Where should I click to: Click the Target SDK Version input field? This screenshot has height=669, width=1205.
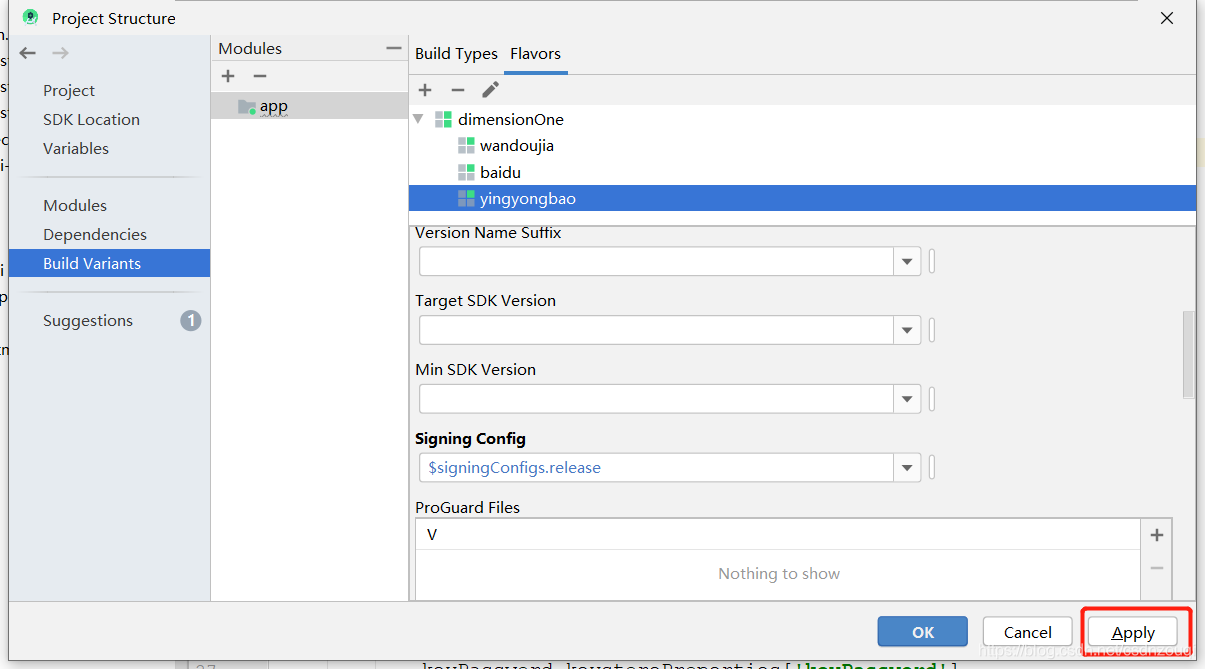(656, 330)
